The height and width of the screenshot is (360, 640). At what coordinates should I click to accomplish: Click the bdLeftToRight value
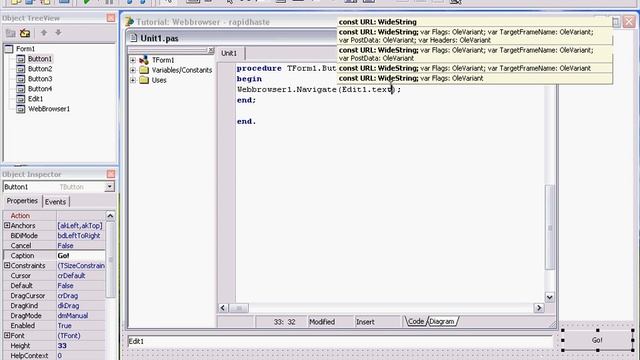click(79, 236)
